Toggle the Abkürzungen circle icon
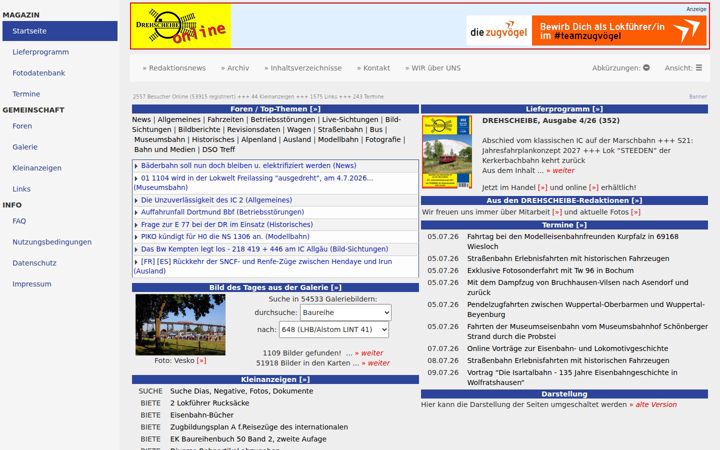The width and height of the screenshot is (720, 450). click(x=646, y=68)
